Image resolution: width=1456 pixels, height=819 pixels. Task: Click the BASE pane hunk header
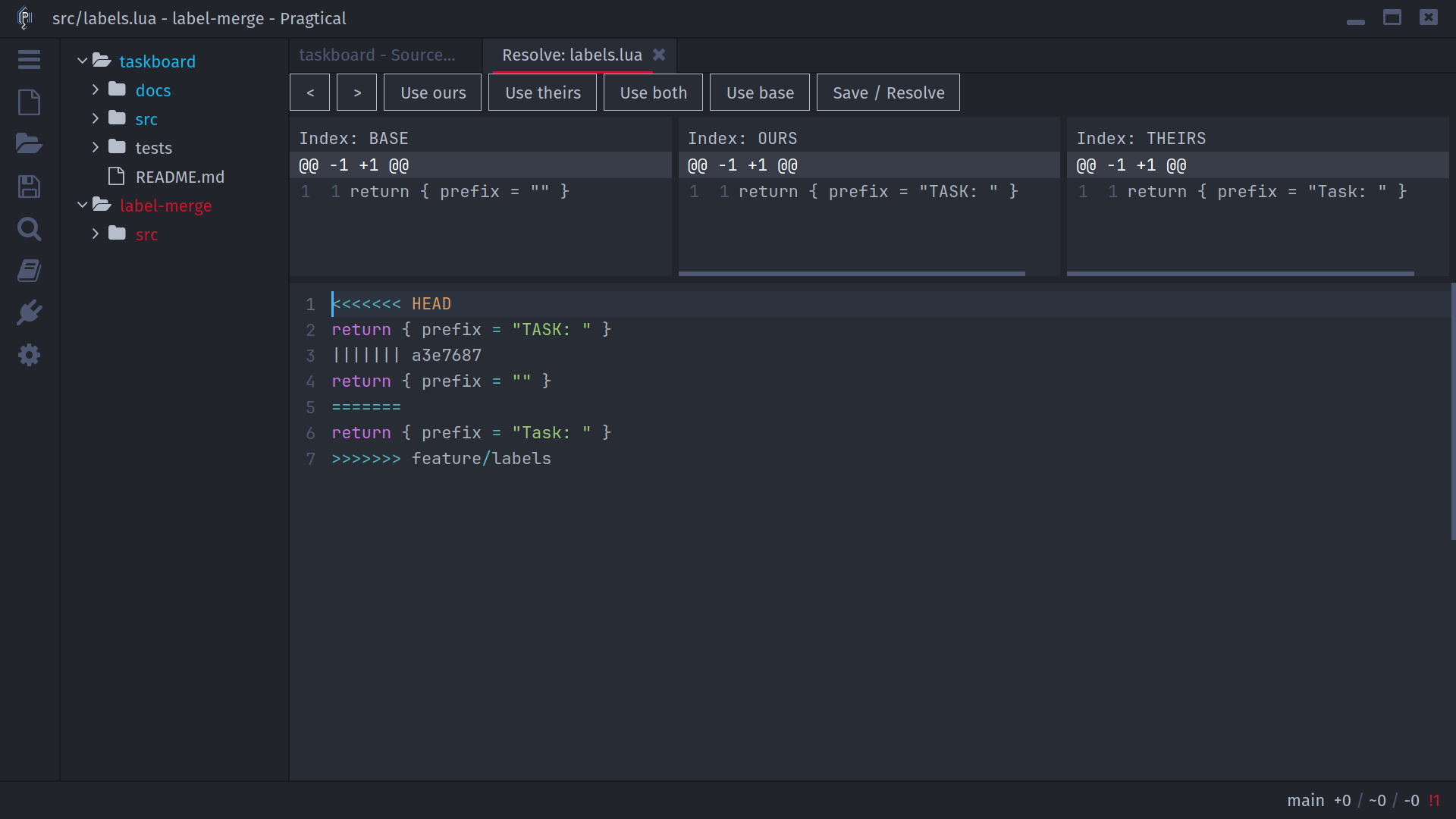[x=481, y=165]
